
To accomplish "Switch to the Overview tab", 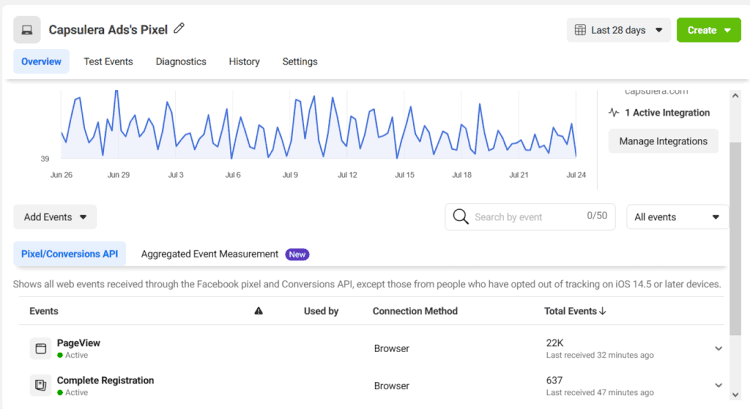I will (41, 61).
